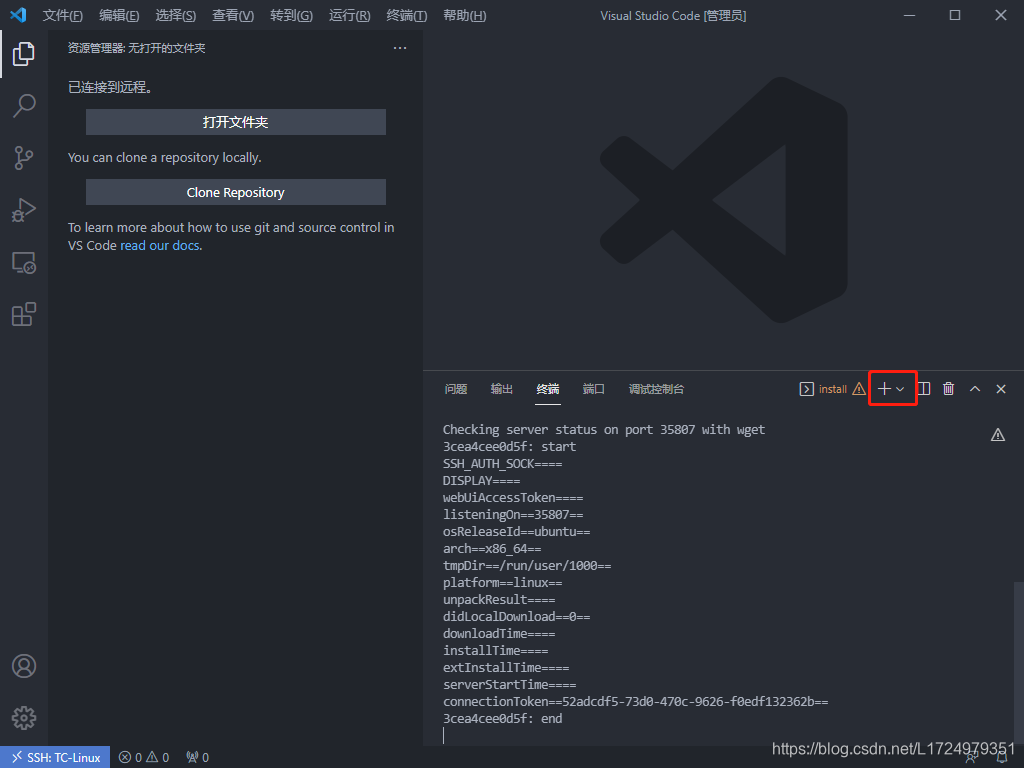Click the arch==x86_64== line
The height and width of the screenshot is (768, 1024).
[492, 549]
